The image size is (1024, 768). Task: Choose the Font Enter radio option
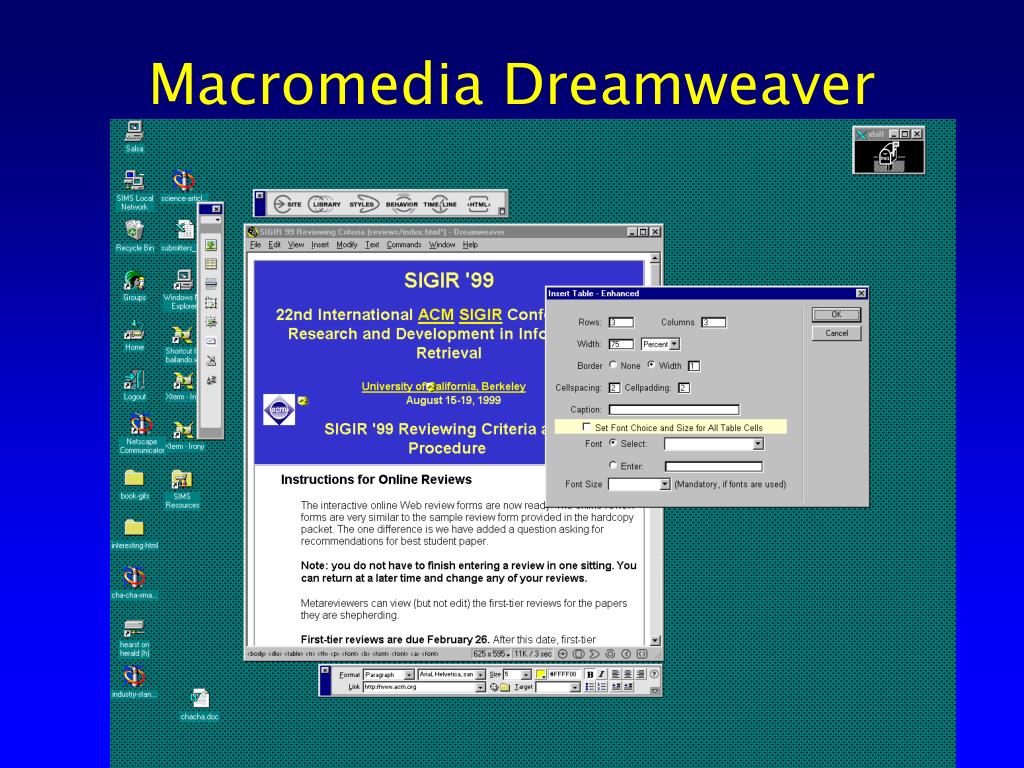613,465
